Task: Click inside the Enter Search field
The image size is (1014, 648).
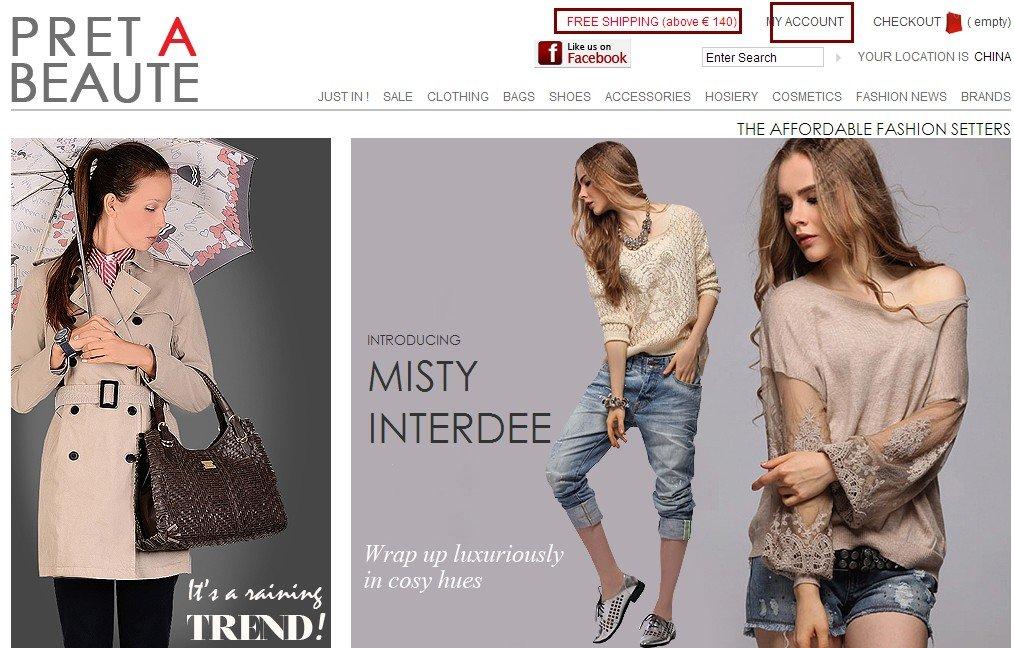Action: click(762, 58)
